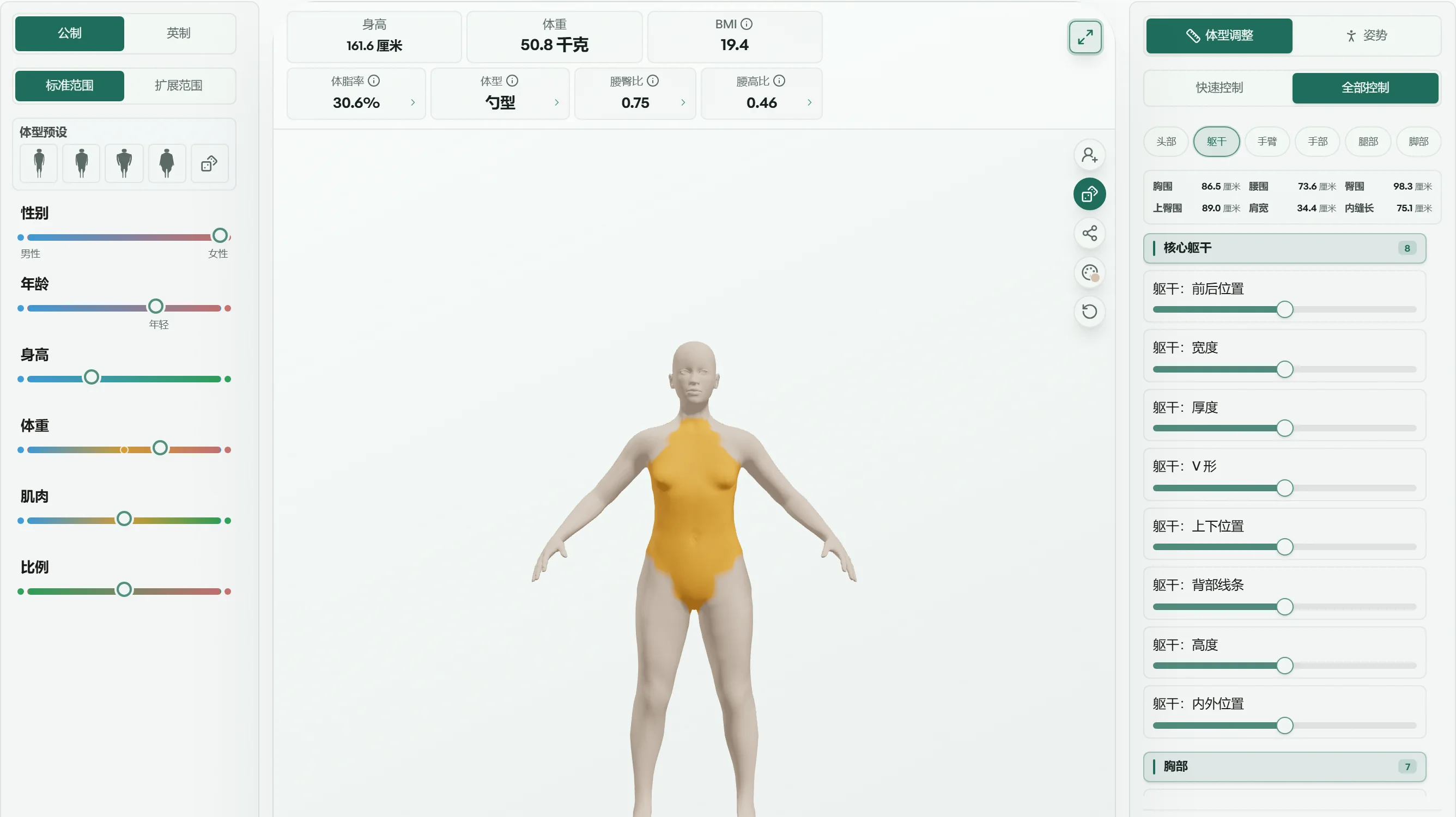Click the 腰高比 info icon

point(779,81)
